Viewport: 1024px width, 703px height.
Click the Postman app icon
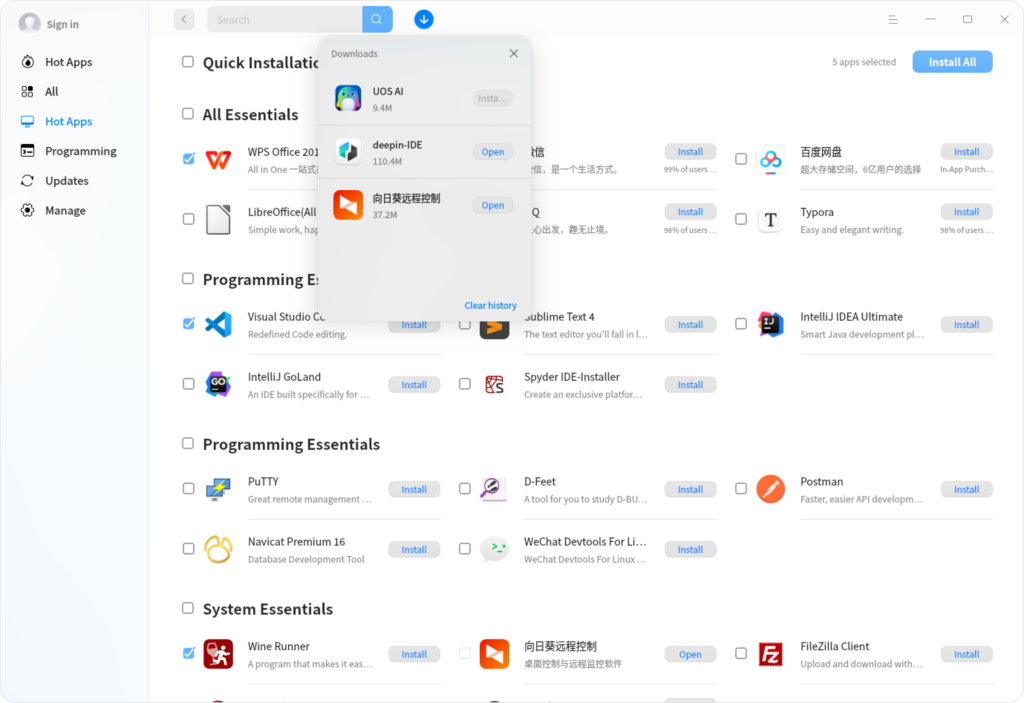(771, 489)
